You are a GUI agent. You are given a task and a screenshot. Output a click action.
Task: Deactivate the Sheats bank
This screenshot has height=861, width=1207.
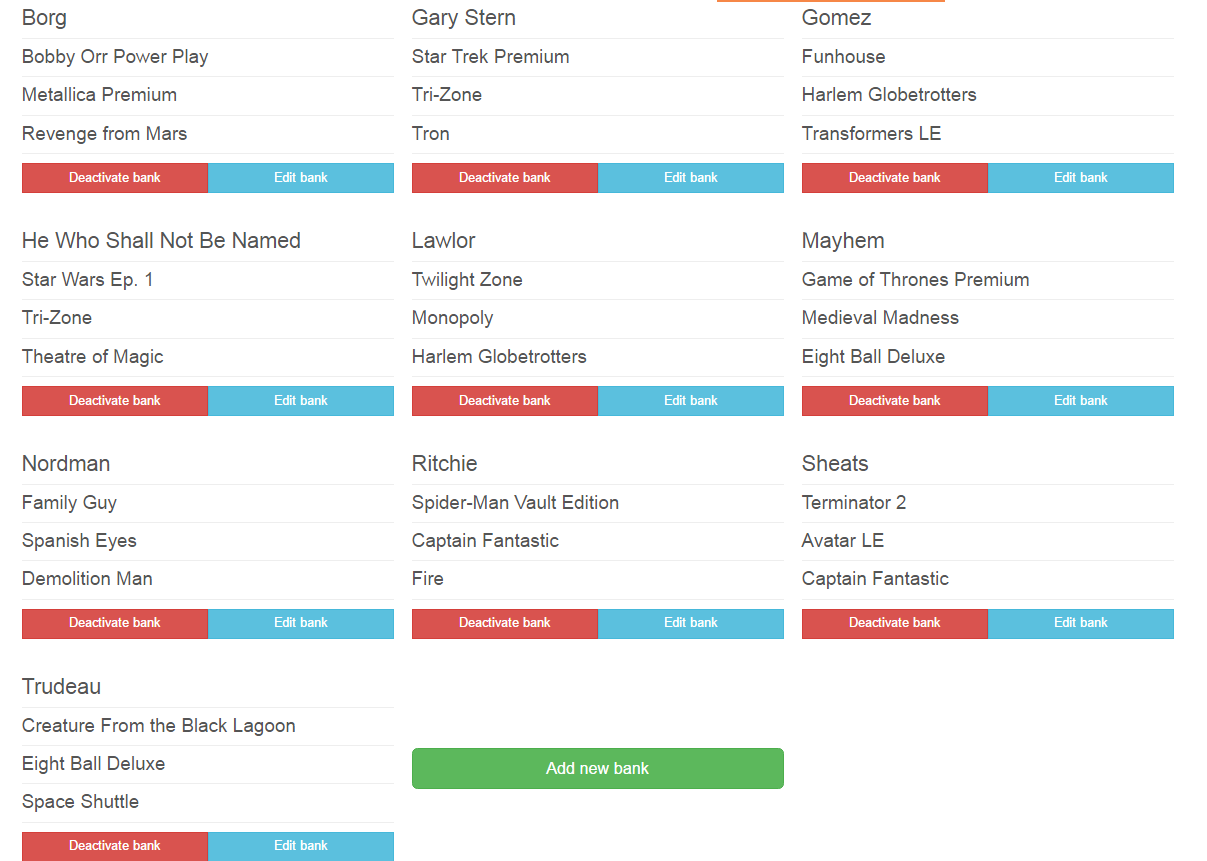(895, 623)
